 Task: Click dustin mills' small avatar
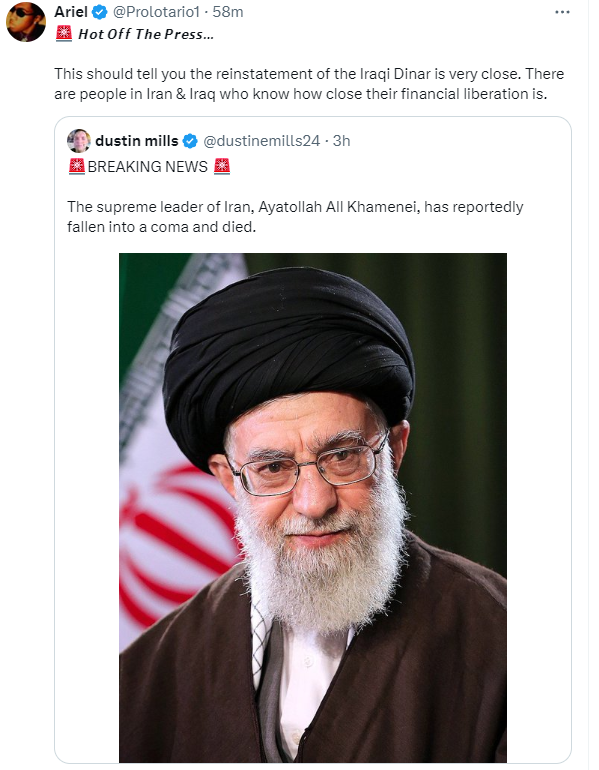click(x=79, y=141)
